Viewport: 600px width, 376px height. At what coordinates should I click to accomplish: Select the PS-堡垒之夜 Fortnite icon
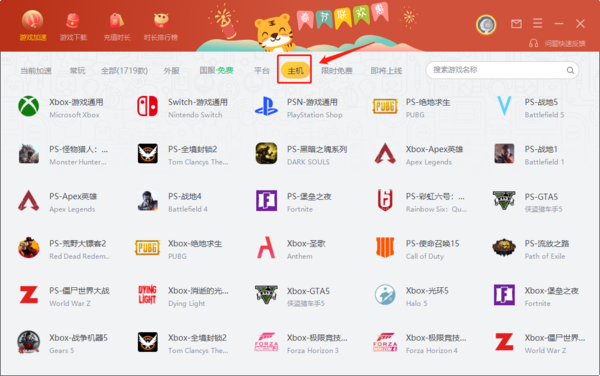coord(266,200)
